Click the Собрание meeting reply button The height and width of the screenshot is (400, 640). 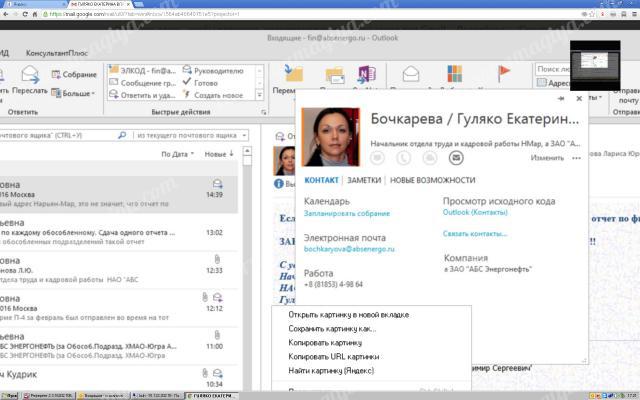pos(74,75)
